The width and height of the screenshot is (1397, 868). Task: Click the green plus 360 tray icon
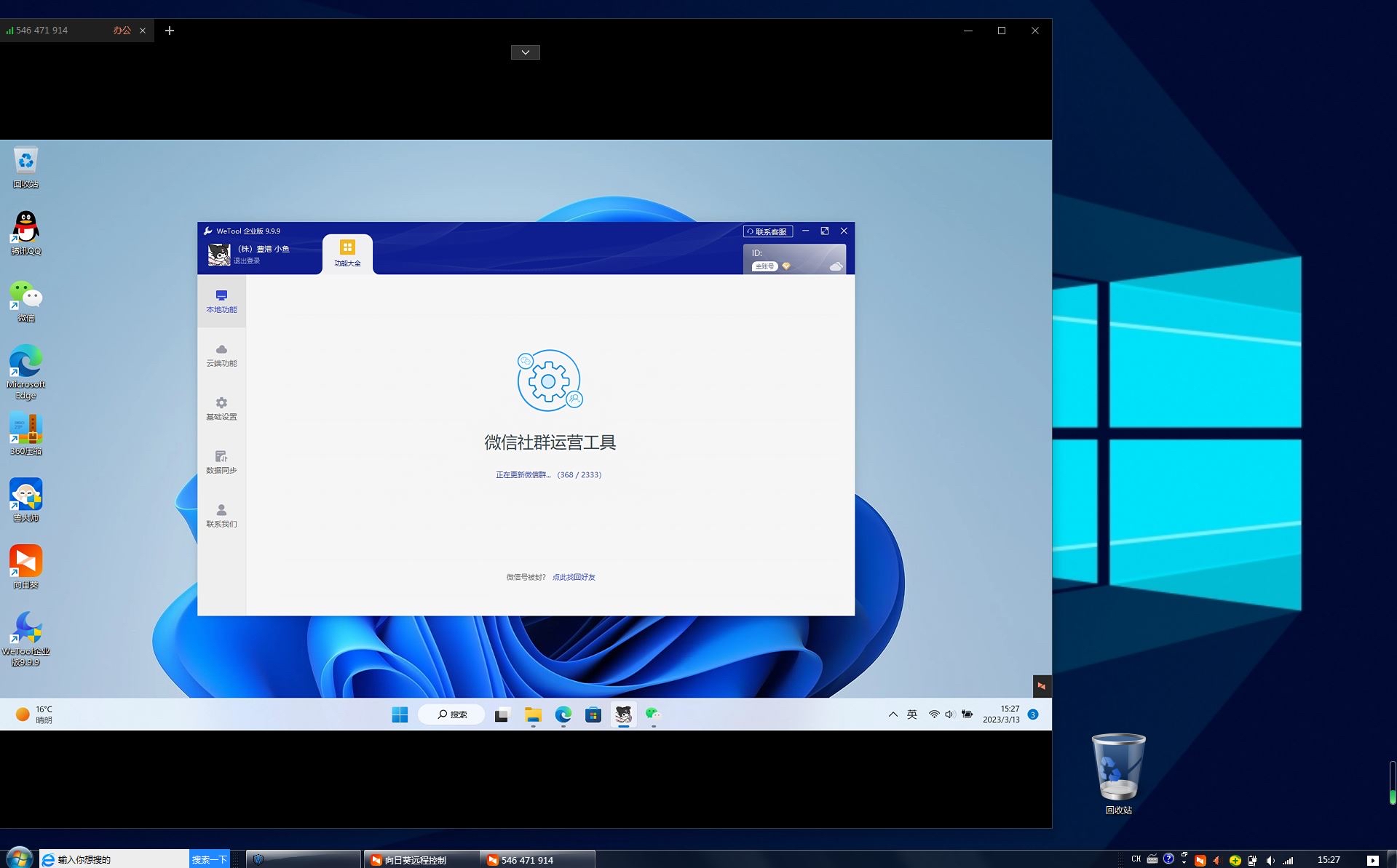click(1235, 860)
